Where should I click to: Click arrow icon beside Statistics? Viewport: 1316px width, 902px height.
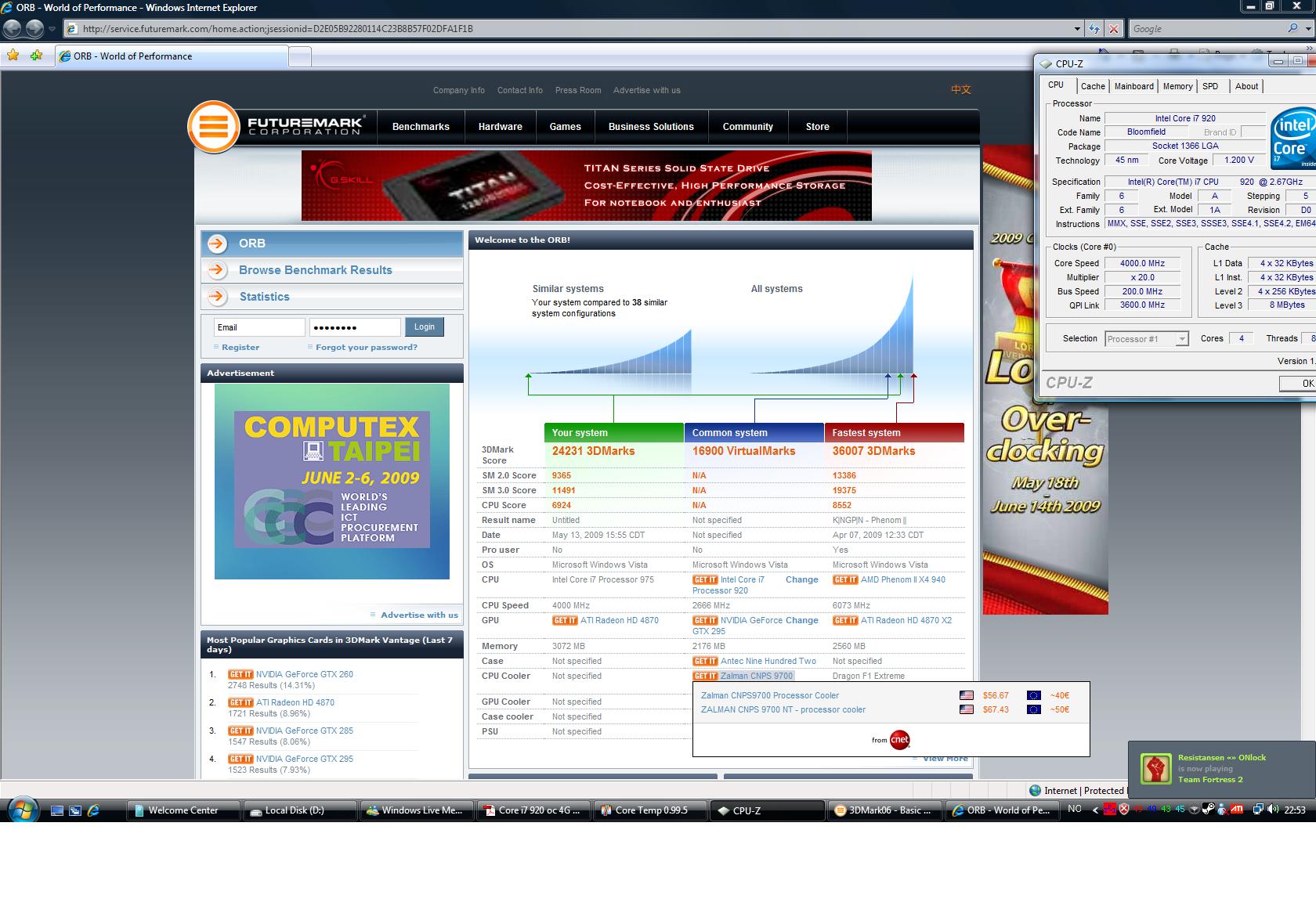pos(218,297)
